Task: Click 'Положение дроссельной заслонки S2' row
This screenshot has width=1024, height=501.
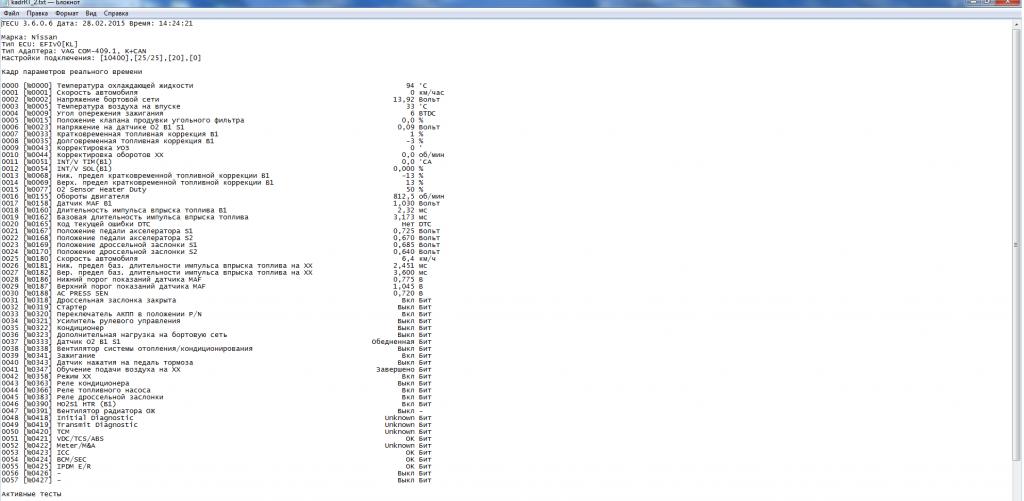Action: pos(223,251)
